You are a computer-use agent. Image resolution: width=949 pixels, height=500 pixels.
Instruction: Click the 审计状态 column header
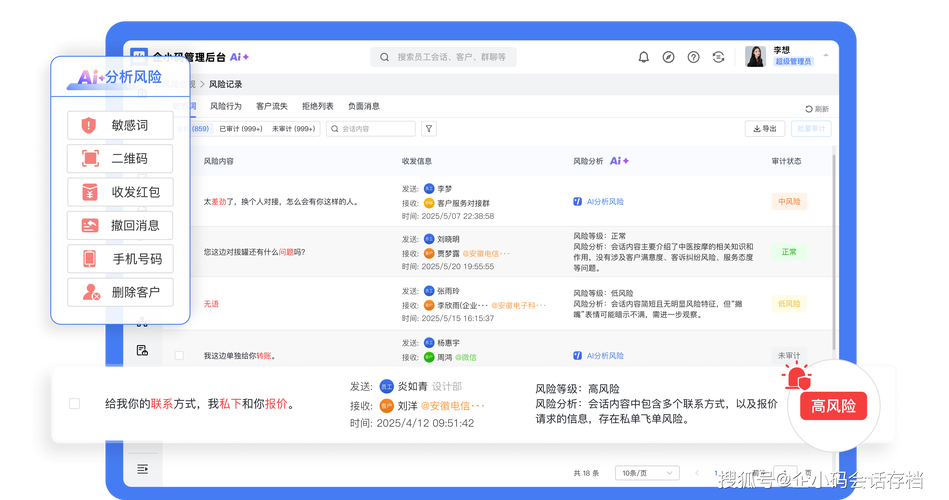(x=786, y=161)
